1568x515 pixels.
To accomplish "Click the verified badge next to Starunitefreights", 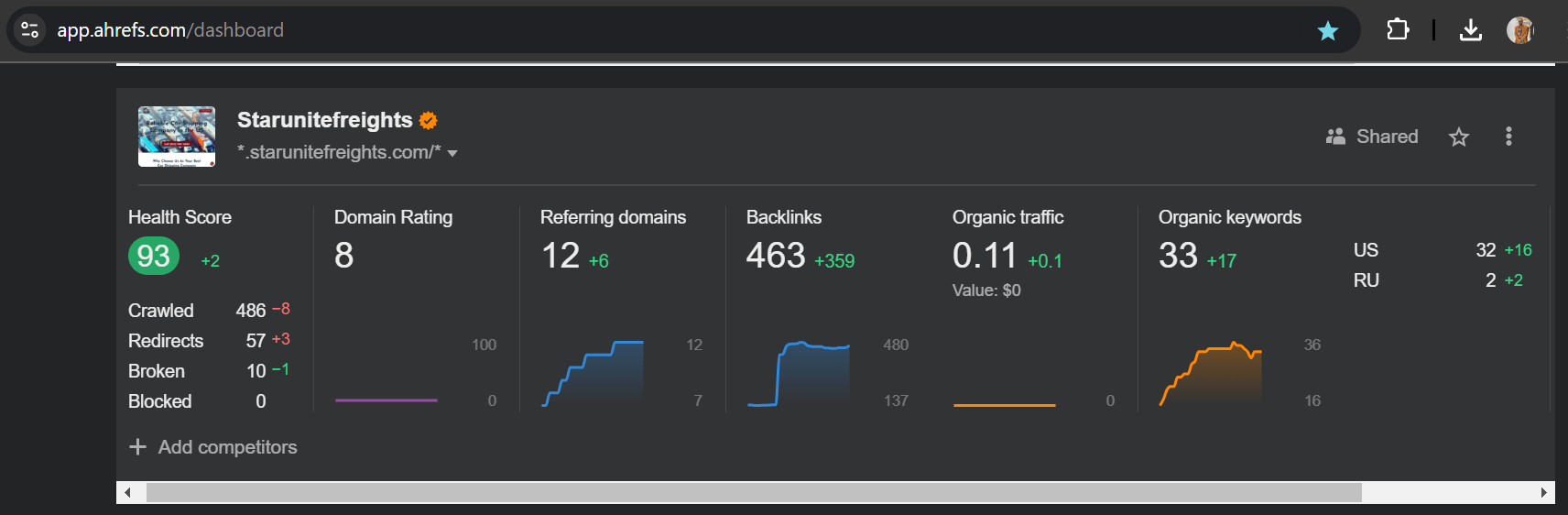I will [428, 120].
